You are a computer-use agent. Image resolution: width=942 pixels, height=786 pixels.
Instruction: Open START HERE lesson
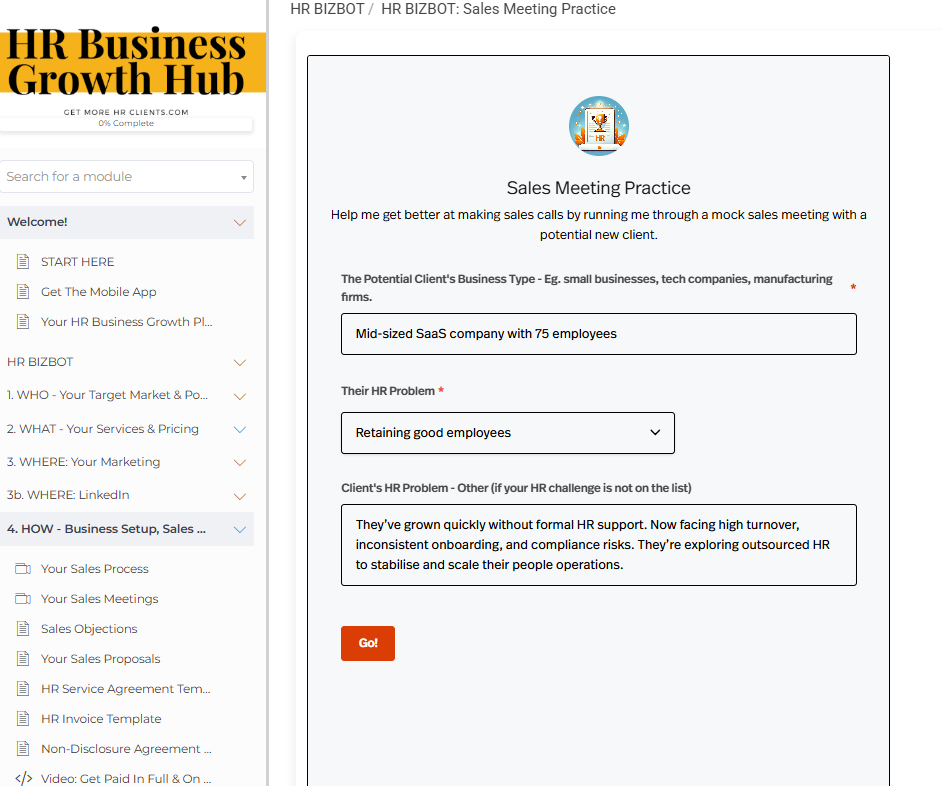(x=77, y=261)
